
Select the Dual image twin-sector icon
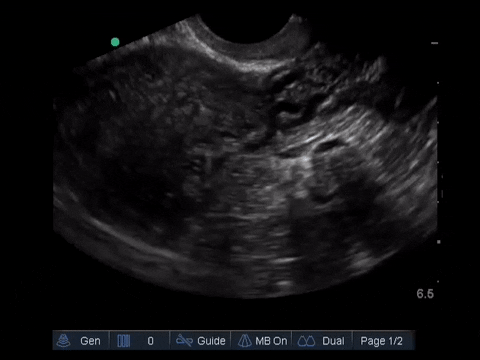(x=306, y=341)
